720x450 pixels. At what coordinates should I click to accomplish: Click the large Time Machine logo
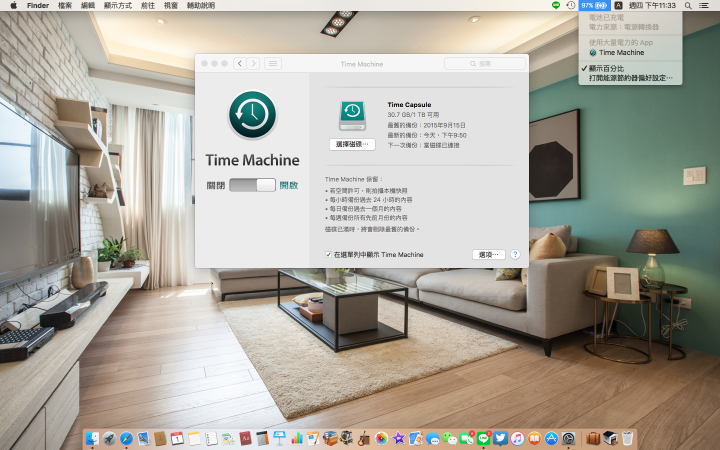[x=252, y=115]
